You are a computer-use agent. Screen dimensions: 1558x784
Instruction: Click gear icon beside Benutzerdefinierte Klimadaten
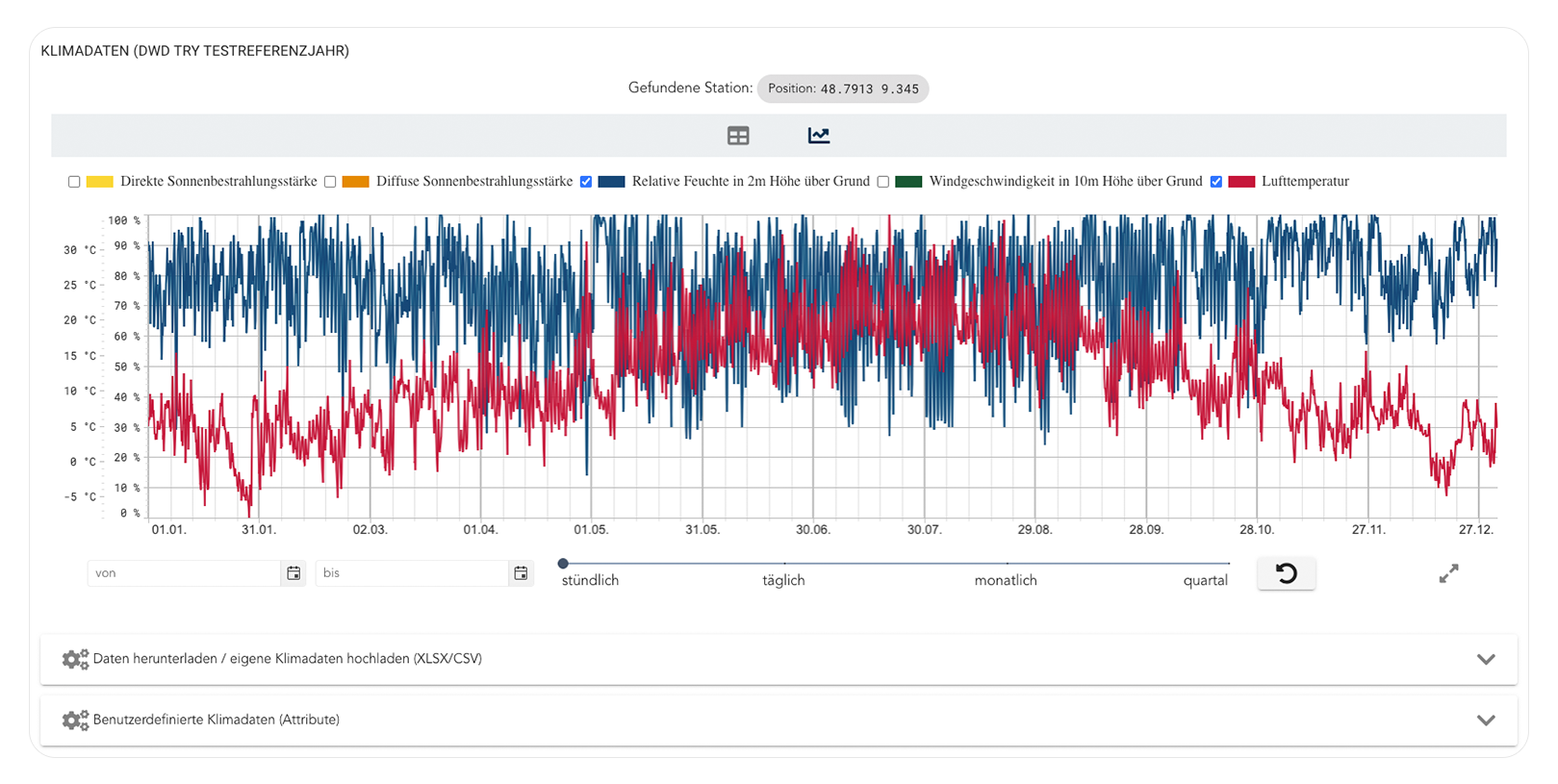75,720
